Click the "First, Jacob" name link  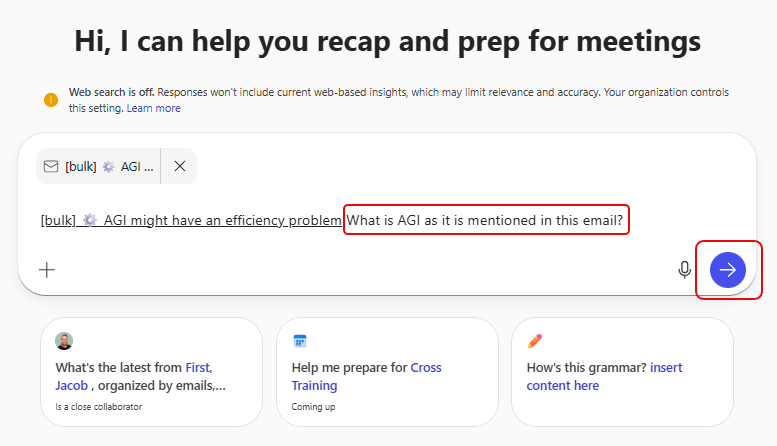pyautogui.click(x=198, y=367)
